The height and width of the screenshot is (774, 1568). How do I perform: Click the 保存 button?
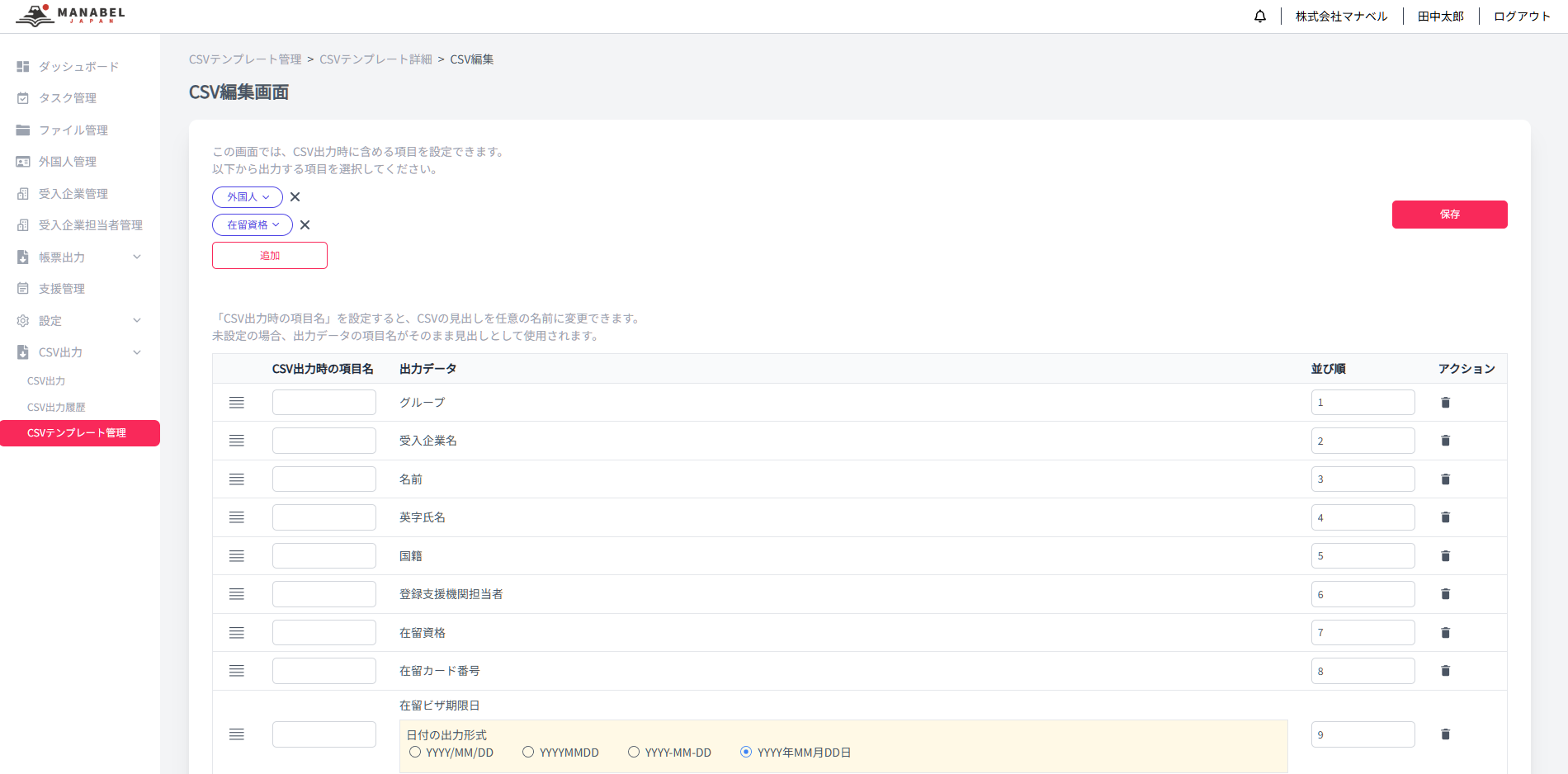coord(1449,215)
